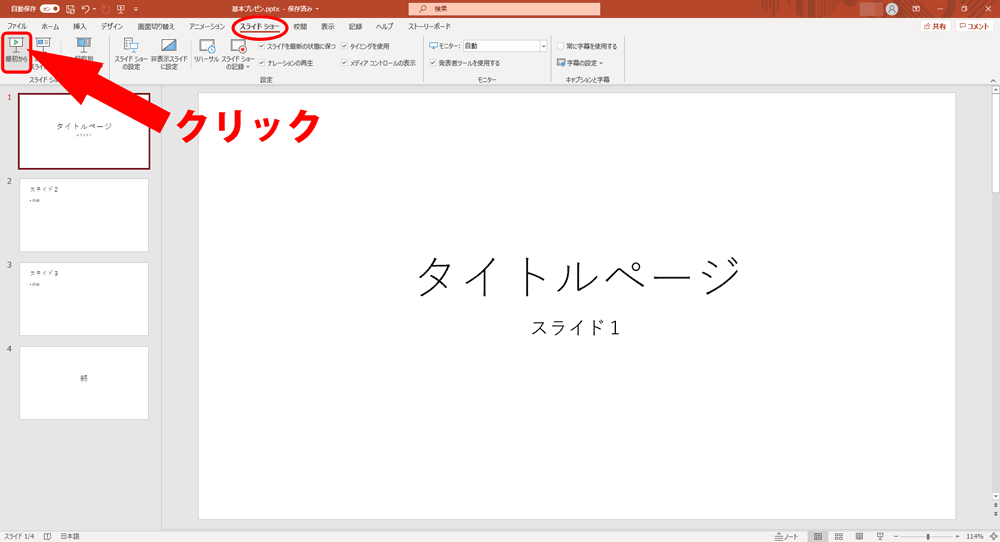This screenshot has width=1000, height=542.
Task: Open Animations tab (アニメーション)
Action: point(207,26)
